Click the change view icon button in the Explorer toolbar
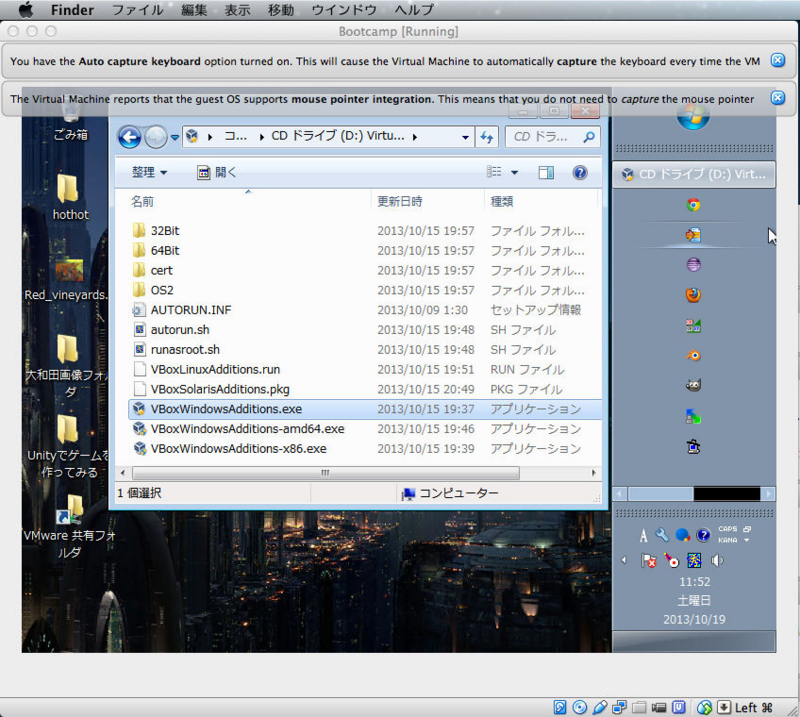 pos(494,172)
